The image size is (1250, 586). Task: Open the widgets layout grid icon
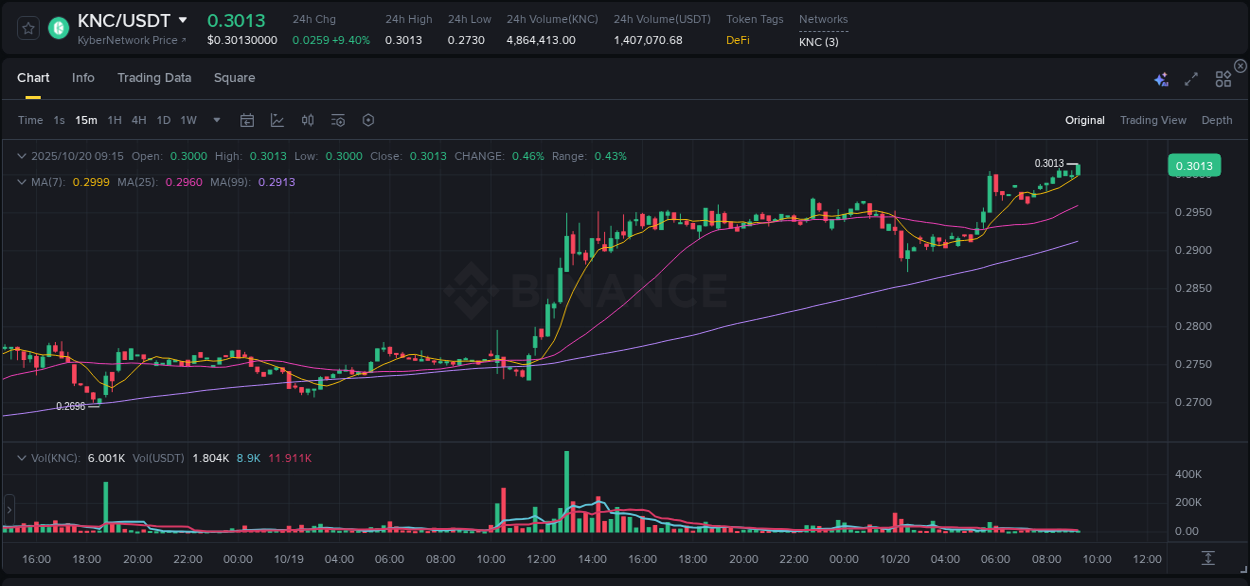coord(1223,77)
